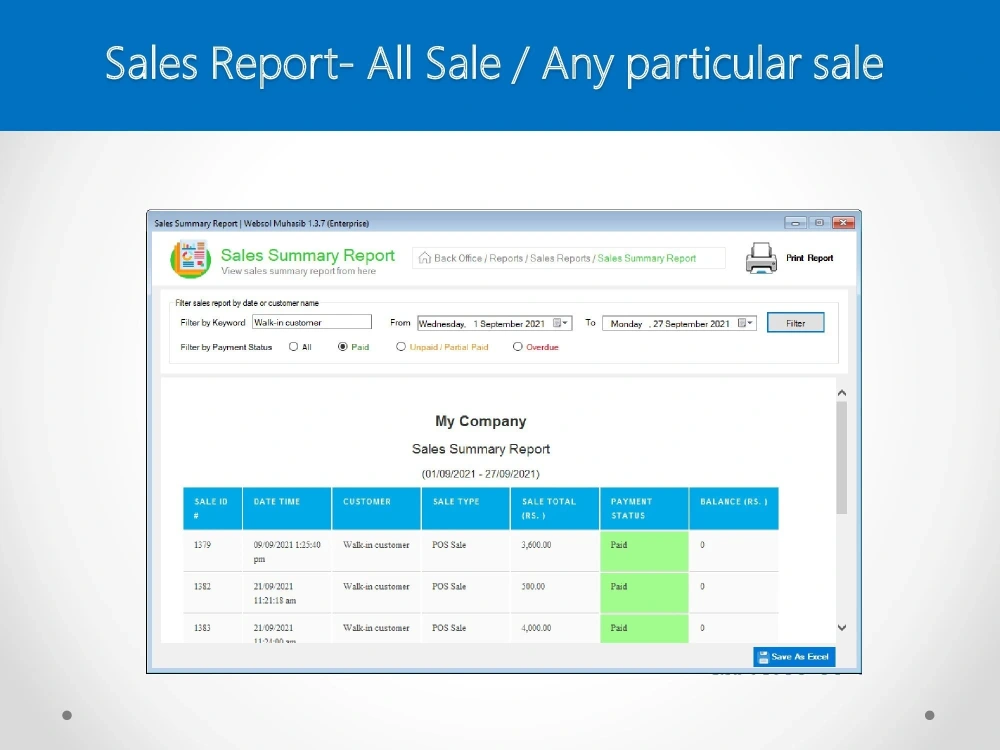Open Reports in the breadcrumb

coord(506,258)
